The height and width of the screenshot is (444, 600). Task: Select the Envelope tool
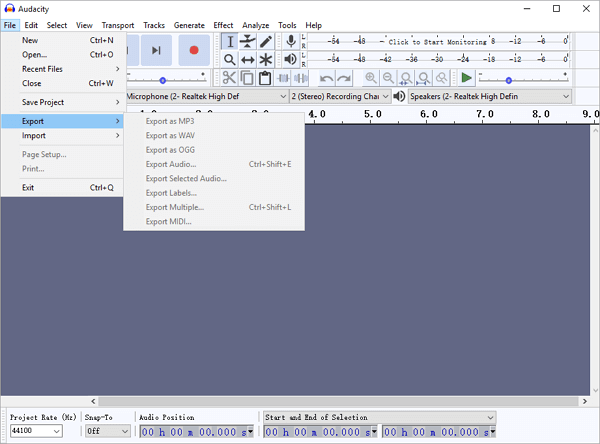point(247,41)
